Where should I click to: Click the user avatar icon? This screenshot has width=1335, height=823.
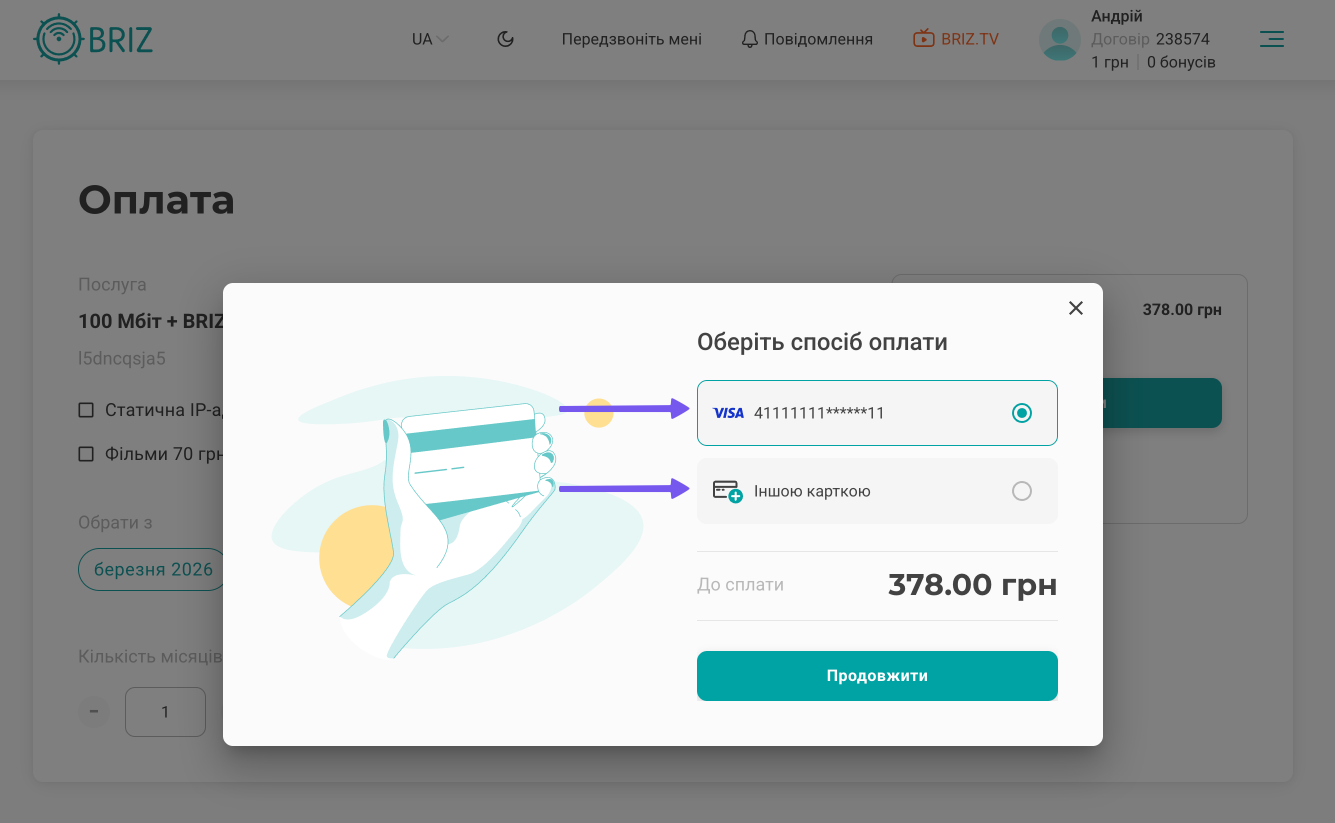[x=1060, y=40]
